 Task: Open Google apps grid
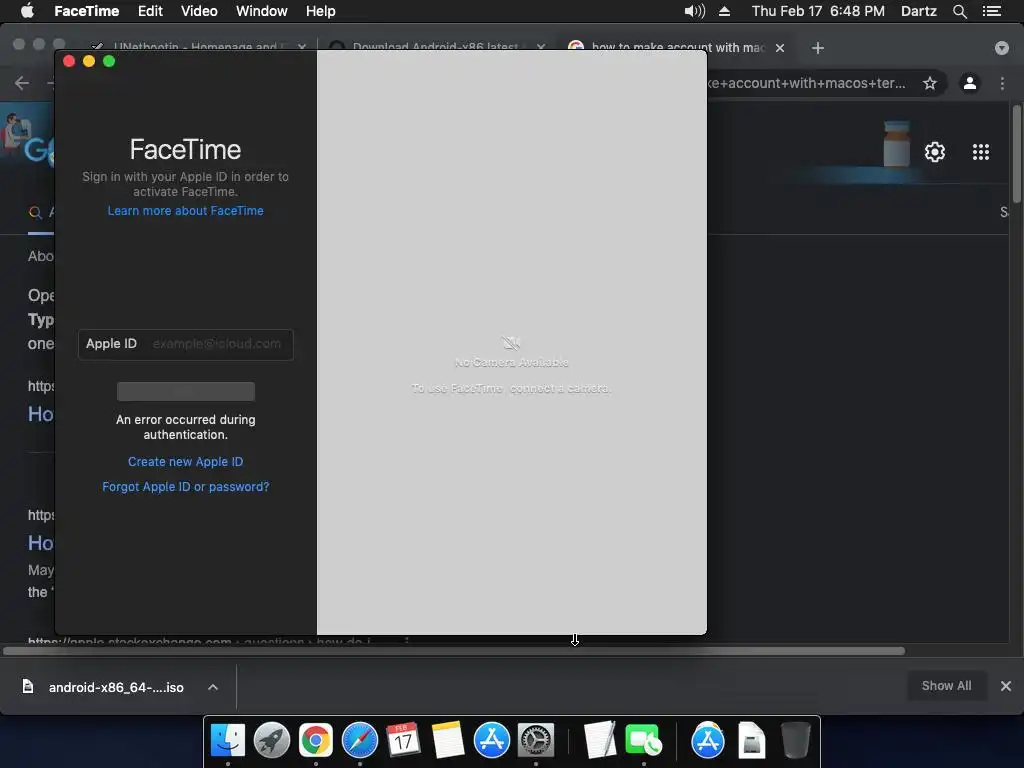coord(980,152)
